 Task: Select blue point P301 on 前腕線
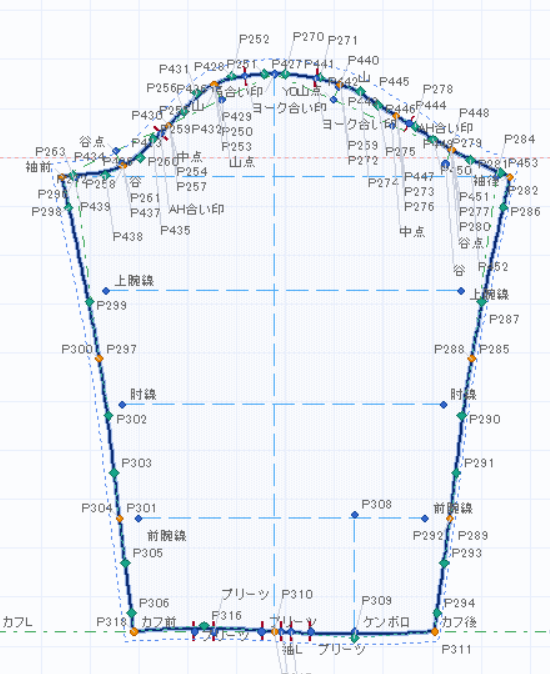[138, 519]
